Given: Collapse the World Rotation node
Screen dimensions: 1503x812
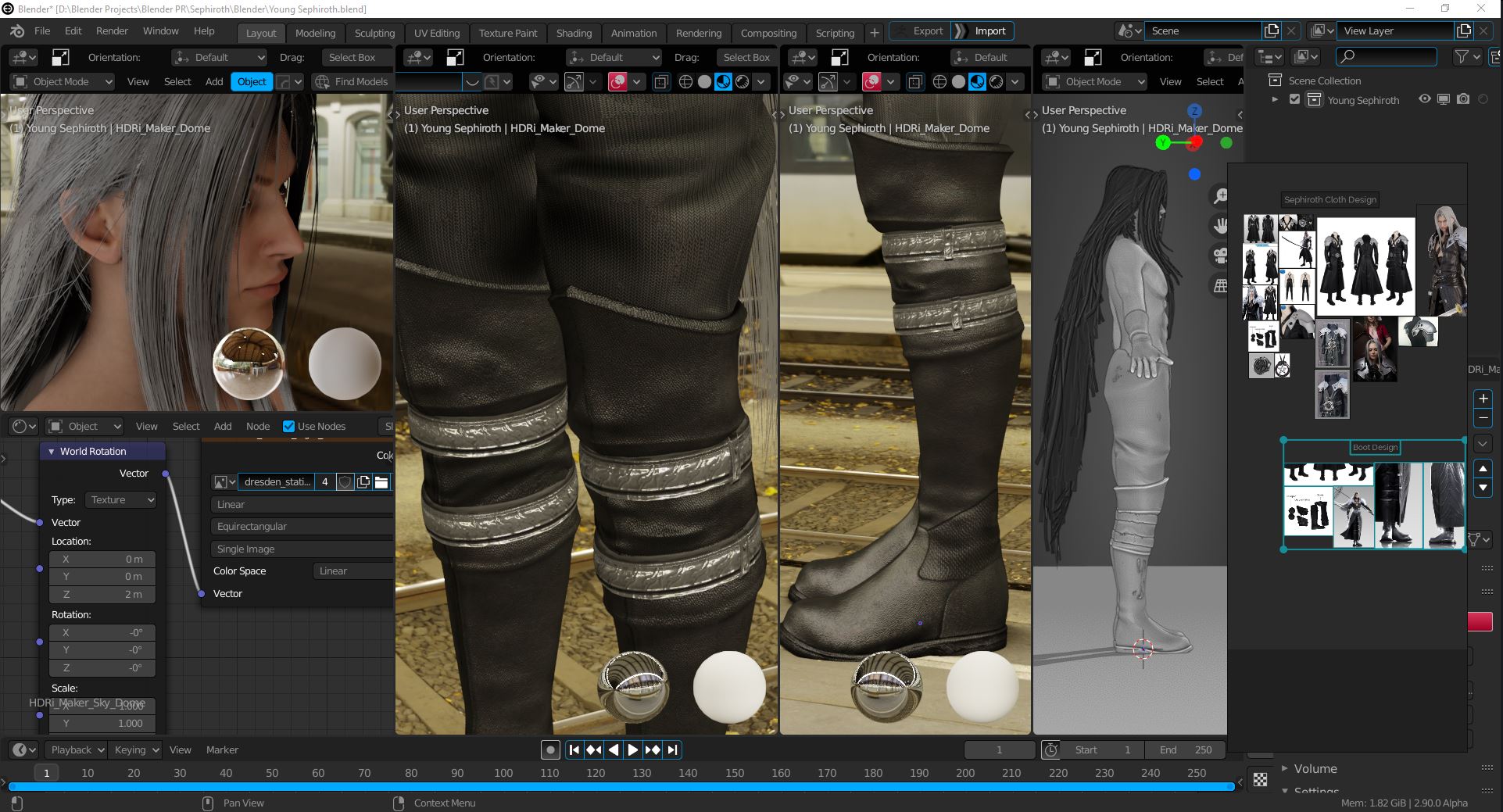Looking at the screenshot, I should (x=52, y=451).
